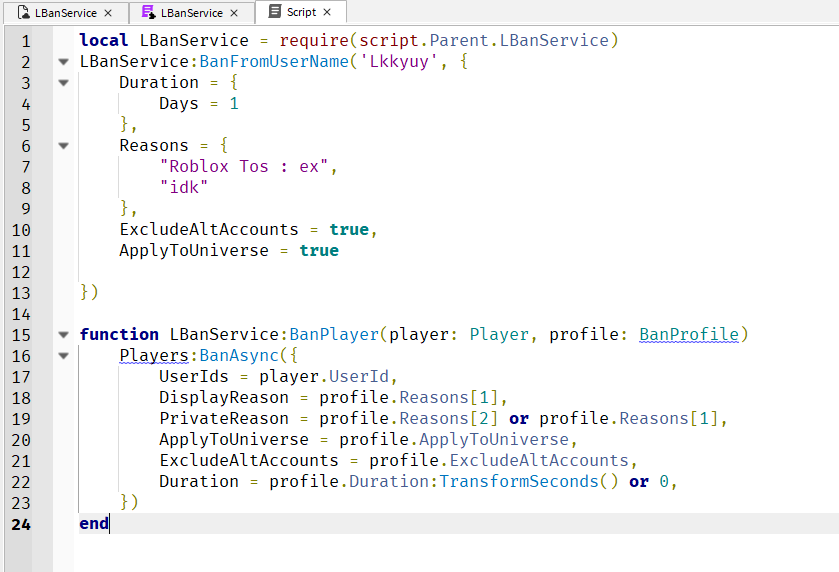The width and height of the screenshot is (839, 572).
Task: Close the first LBanService tab
Action: click(x=108, y=13)
